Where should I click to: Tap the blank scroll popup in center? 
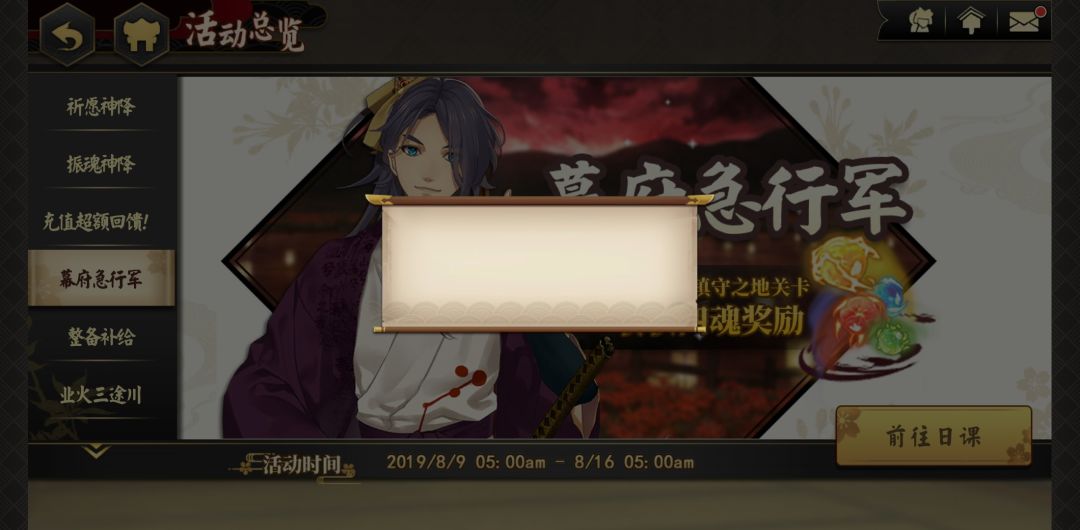pos(539,264)
